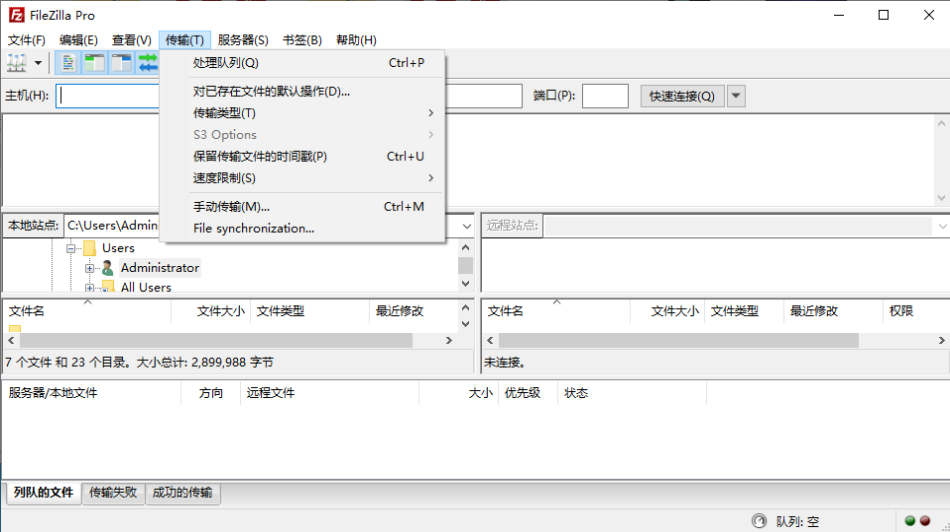Image resolution: width=950 pixels, height=532 pixels.
Task: Open 手动传输(M)... dialog
Action: click(303, 207)
